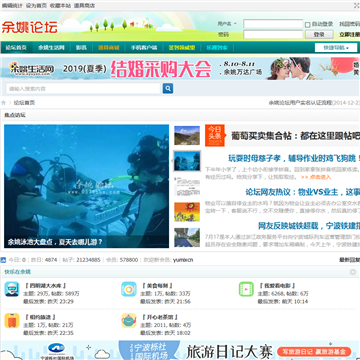Click 论坛首页 breadcrumb link
This screenshot has width=360, height=360.
(24, 103)
